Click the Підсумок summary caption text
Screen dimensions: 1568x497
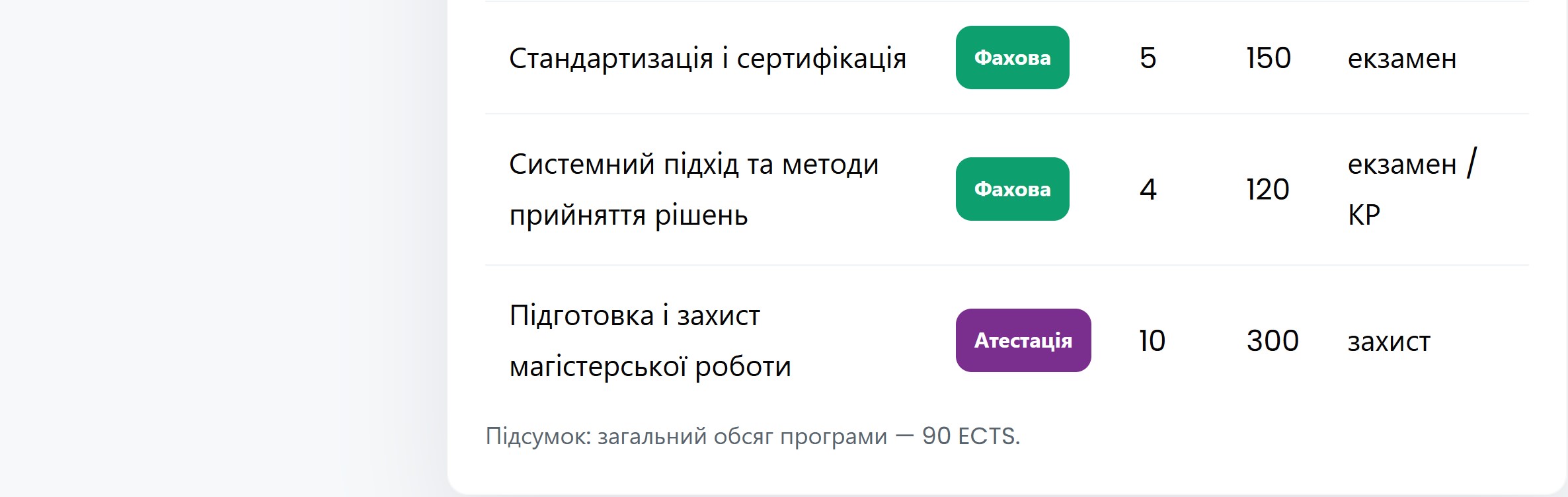686,437
